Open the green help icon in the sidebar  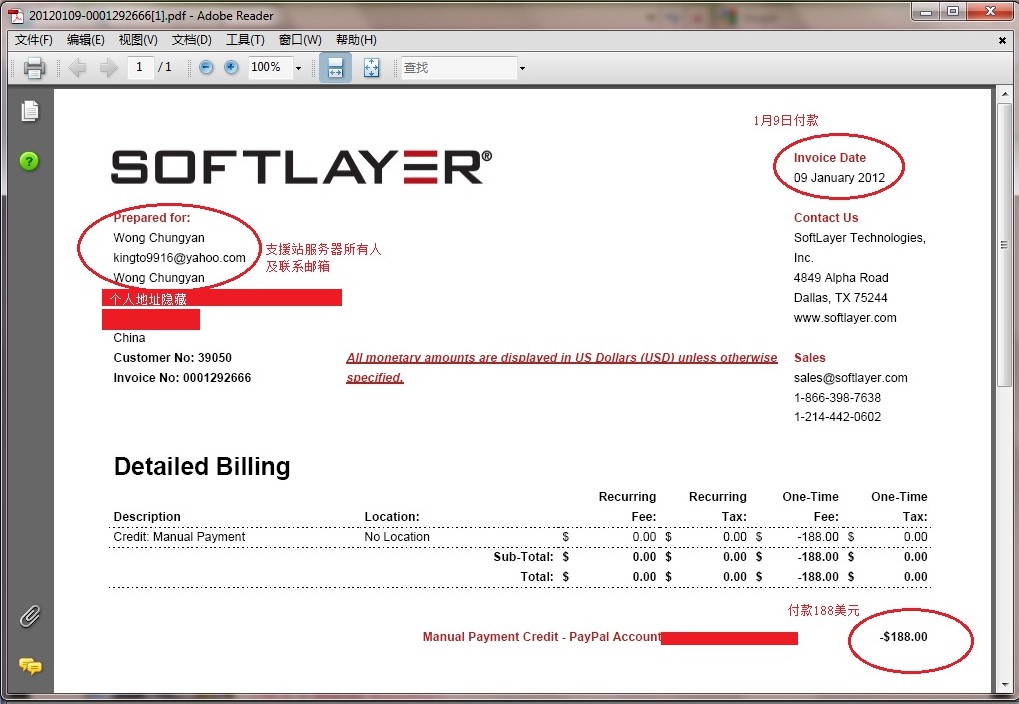click(29, 161)
